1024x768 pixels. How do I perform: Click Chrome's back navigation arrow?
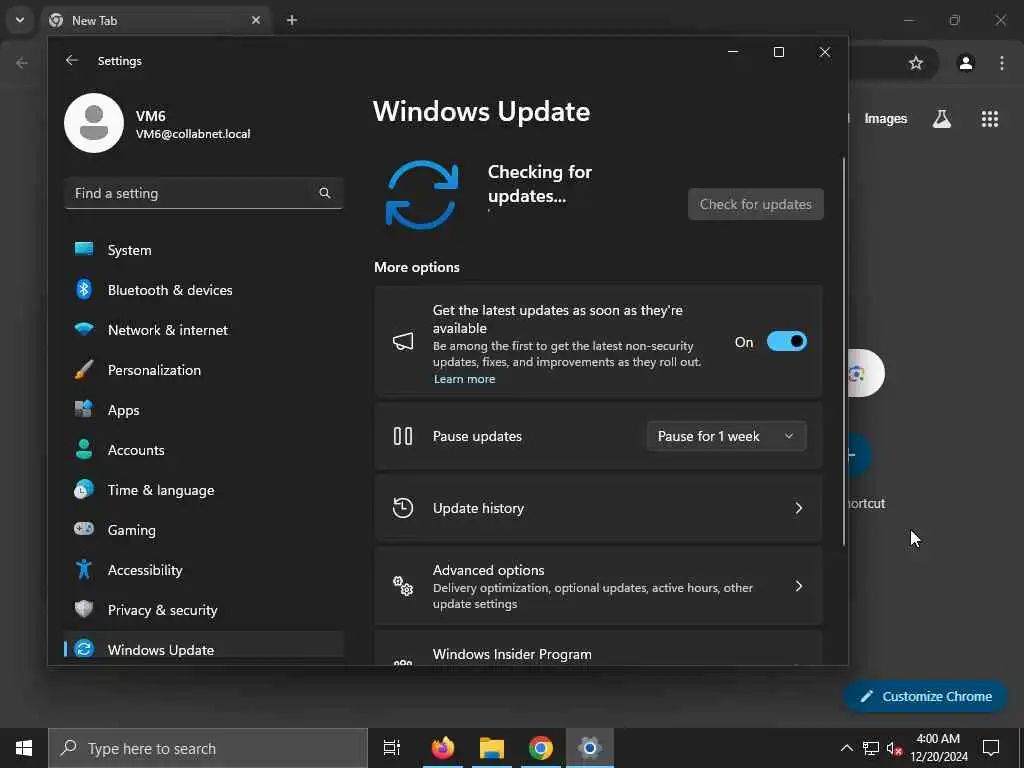22,63
